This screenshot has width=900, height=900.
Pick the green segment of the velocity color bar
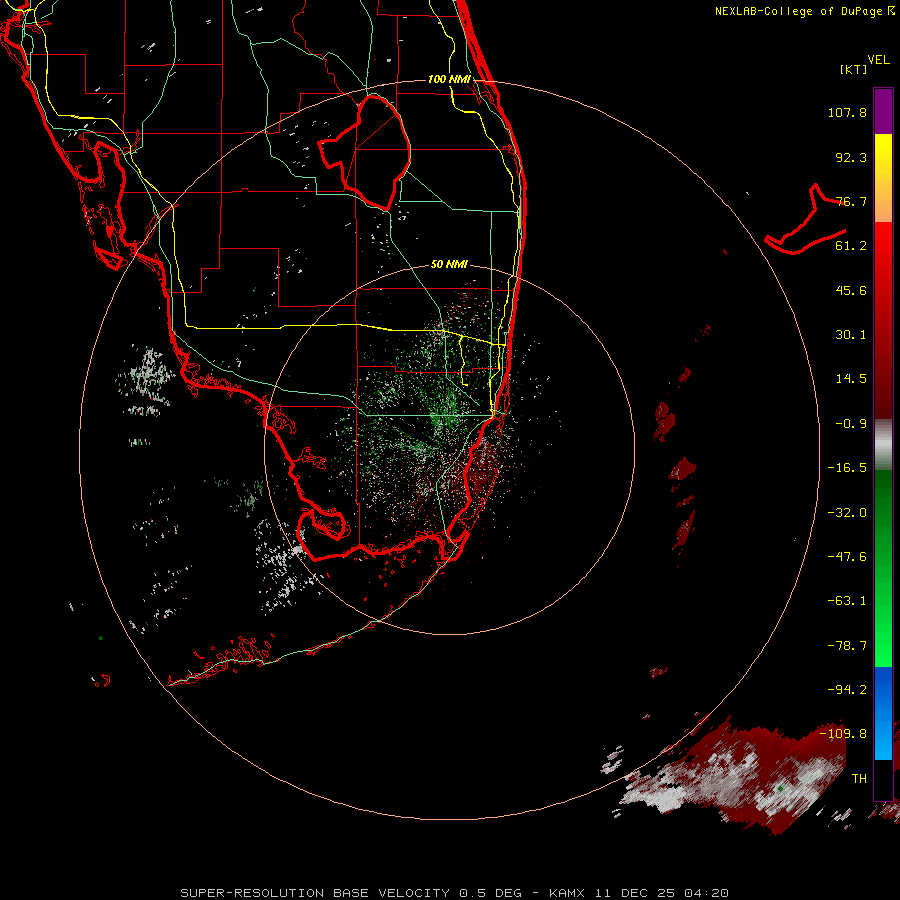point(883,568)
